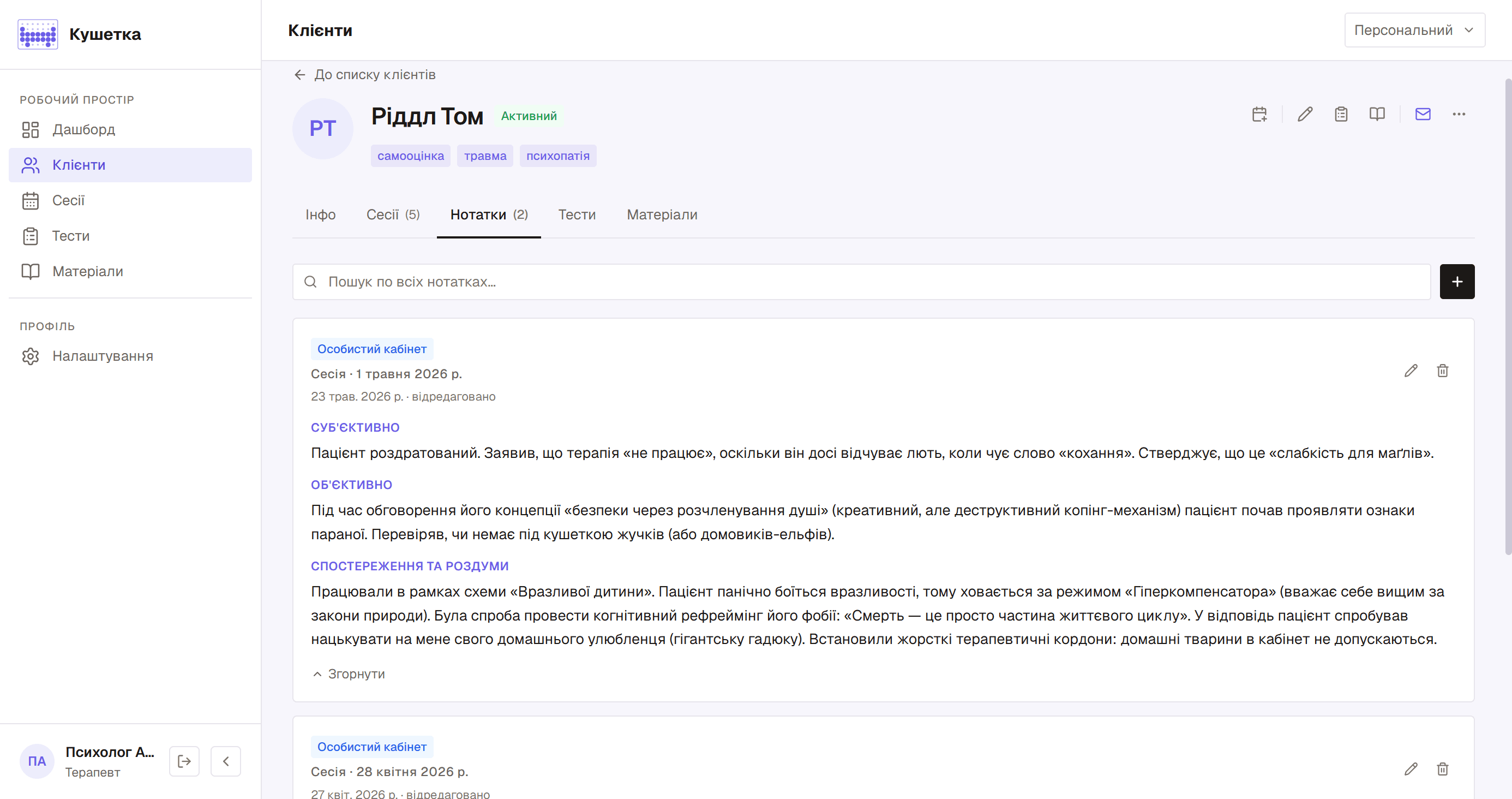Switch to the client Тести tab

click(x=577, y=215)
